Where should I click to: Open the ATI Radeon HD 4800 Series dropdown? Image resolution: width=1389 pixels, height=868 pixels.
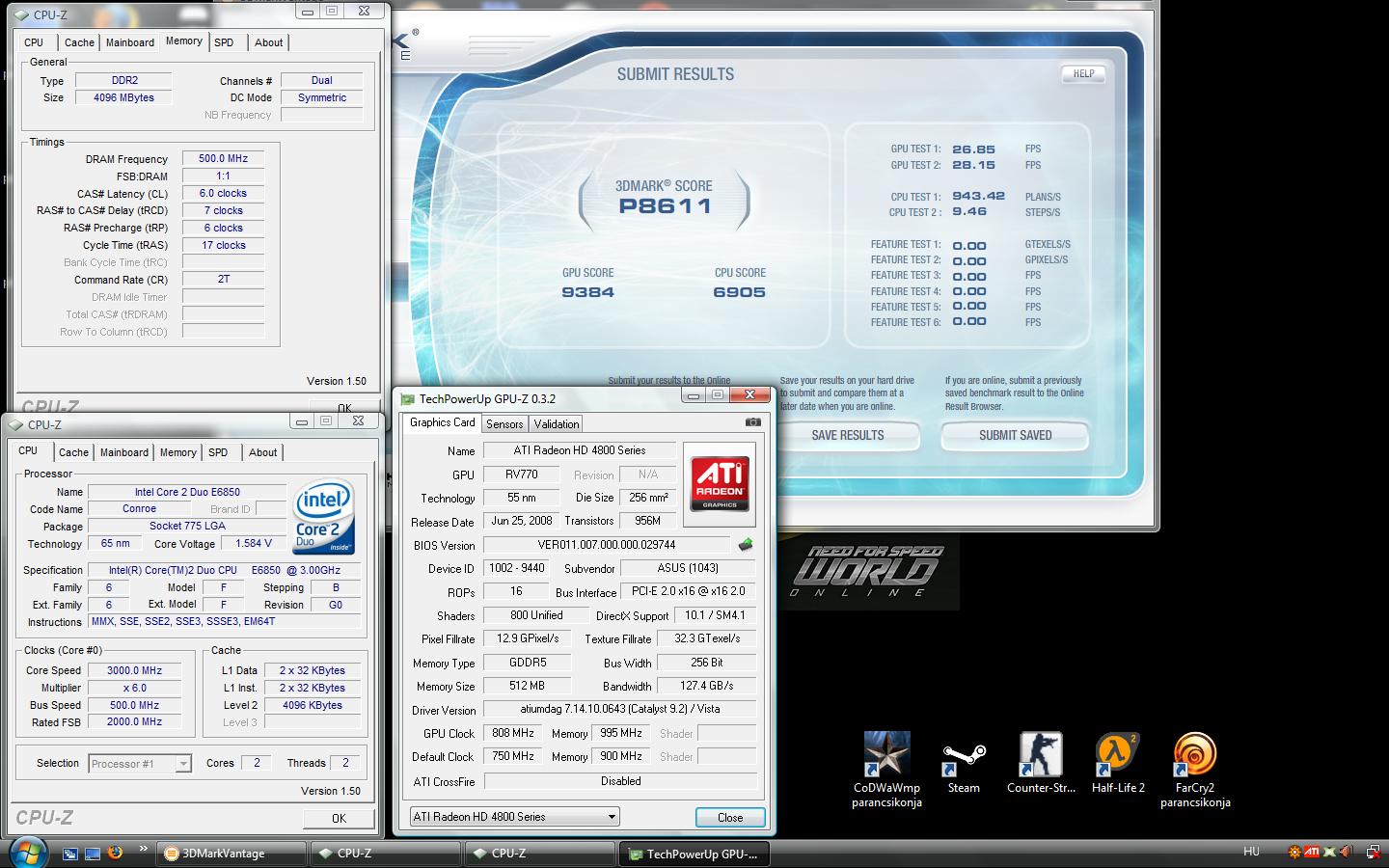point(514,817)
